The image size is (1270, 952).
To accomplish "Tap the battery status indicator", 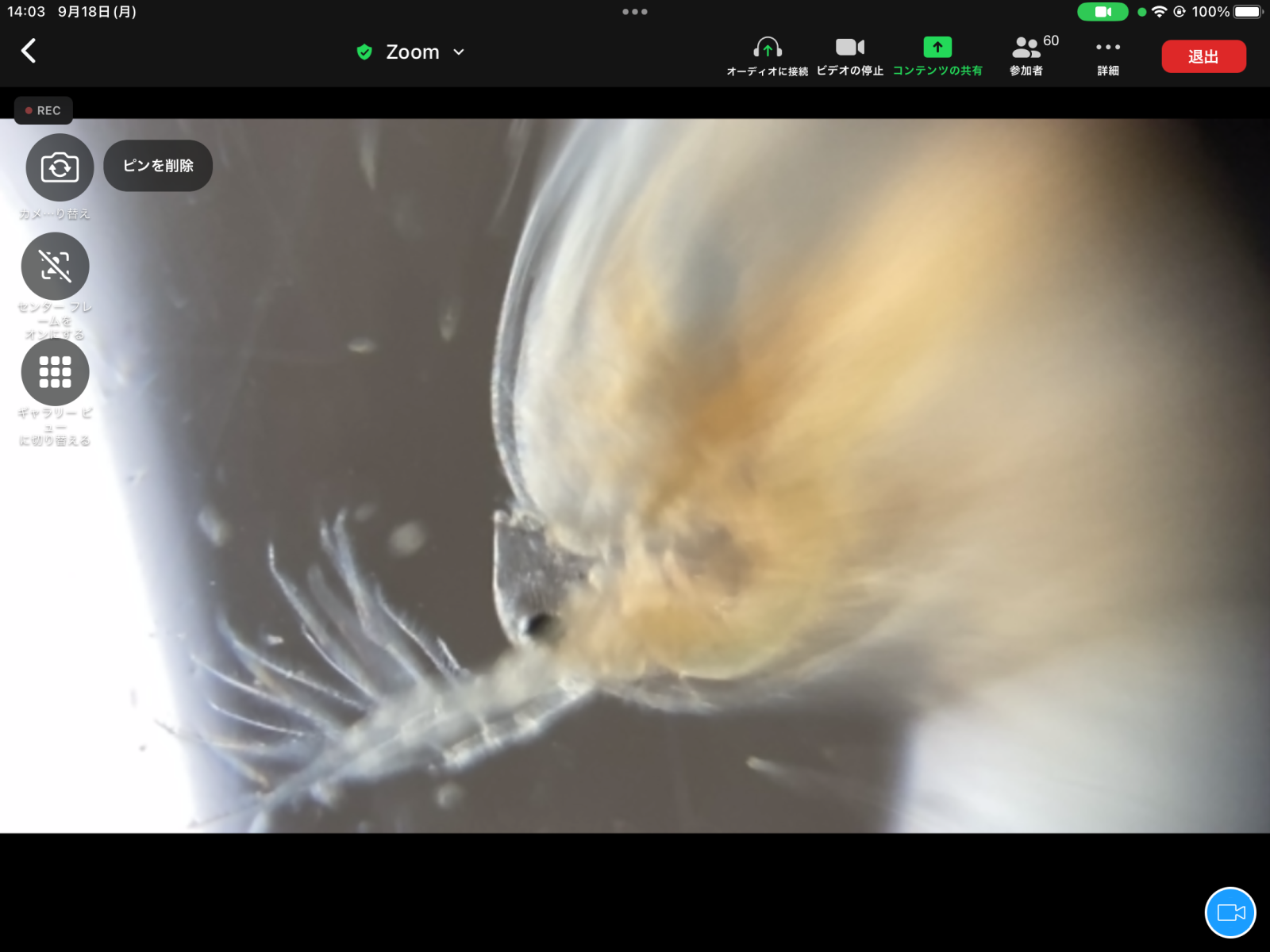I will click(1247, 12).
